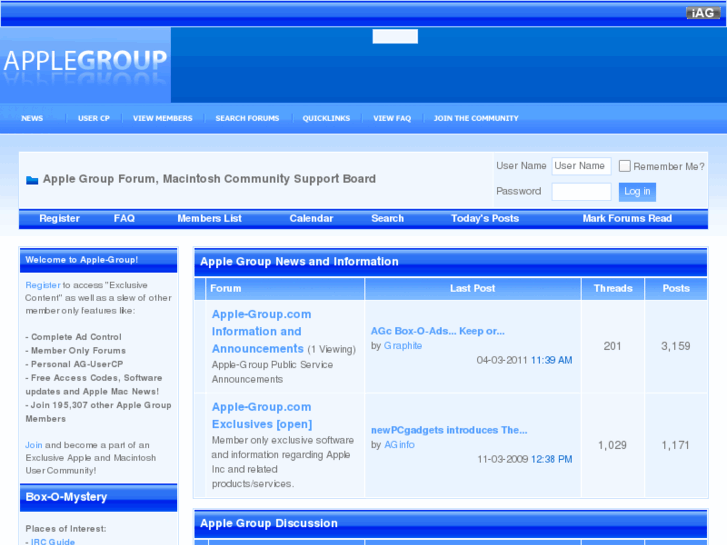The height and width of the screenshot is (545, 727).
Task: Open last post AGc Box-O-Ads... Keep or...
Action: coord(438,331)
